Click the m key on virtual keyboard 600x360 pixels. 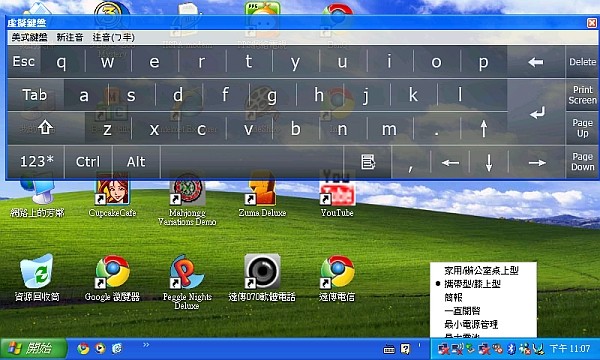click(390, 129)
